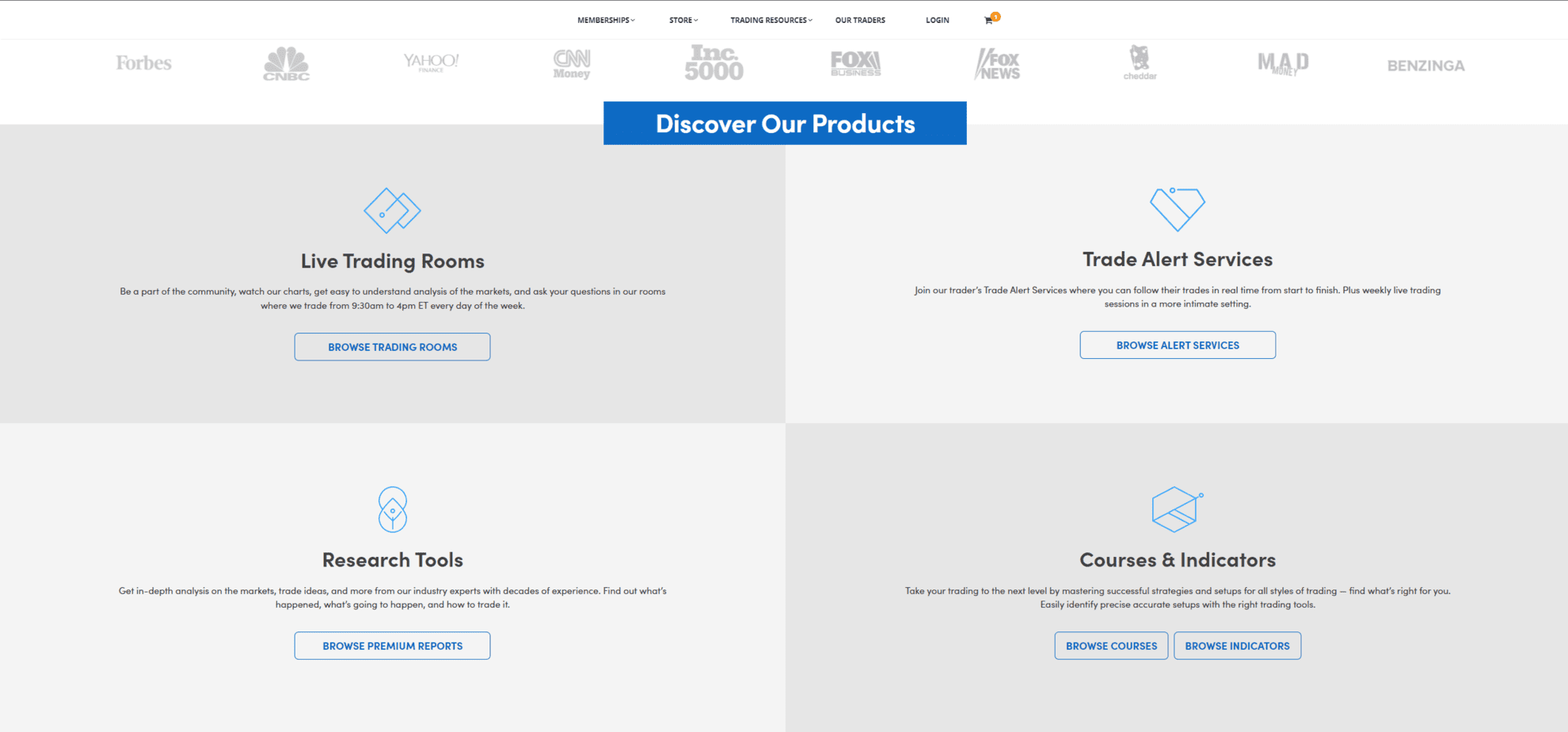1568x732 pixels.
Task: Click the CNBC peacock logo
Action: 287,63
